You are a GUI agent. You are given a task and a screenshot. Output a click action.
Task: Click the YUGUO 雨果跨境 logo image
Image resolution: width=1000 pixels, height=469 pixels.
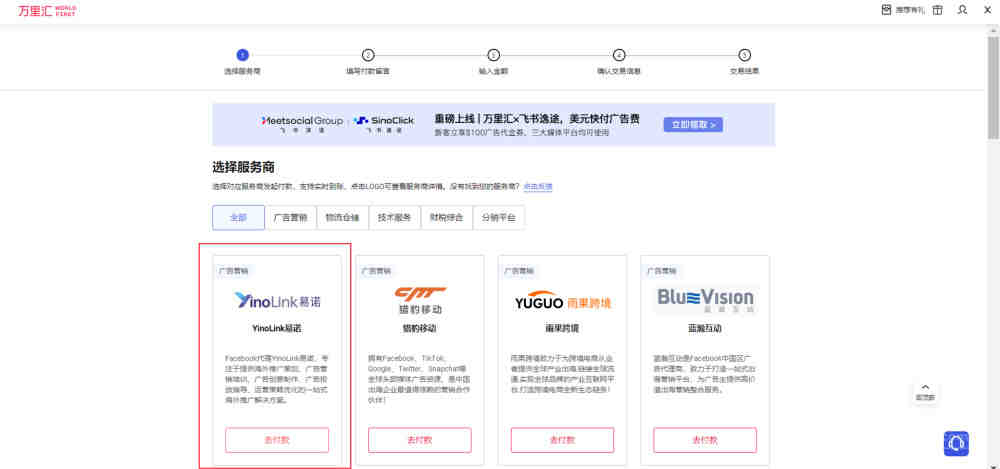pyautogui.click(x=562, y=301)
